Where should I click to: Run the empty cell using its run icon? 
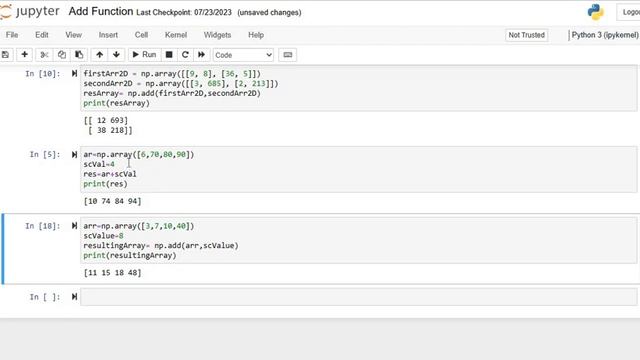[74, 297]
